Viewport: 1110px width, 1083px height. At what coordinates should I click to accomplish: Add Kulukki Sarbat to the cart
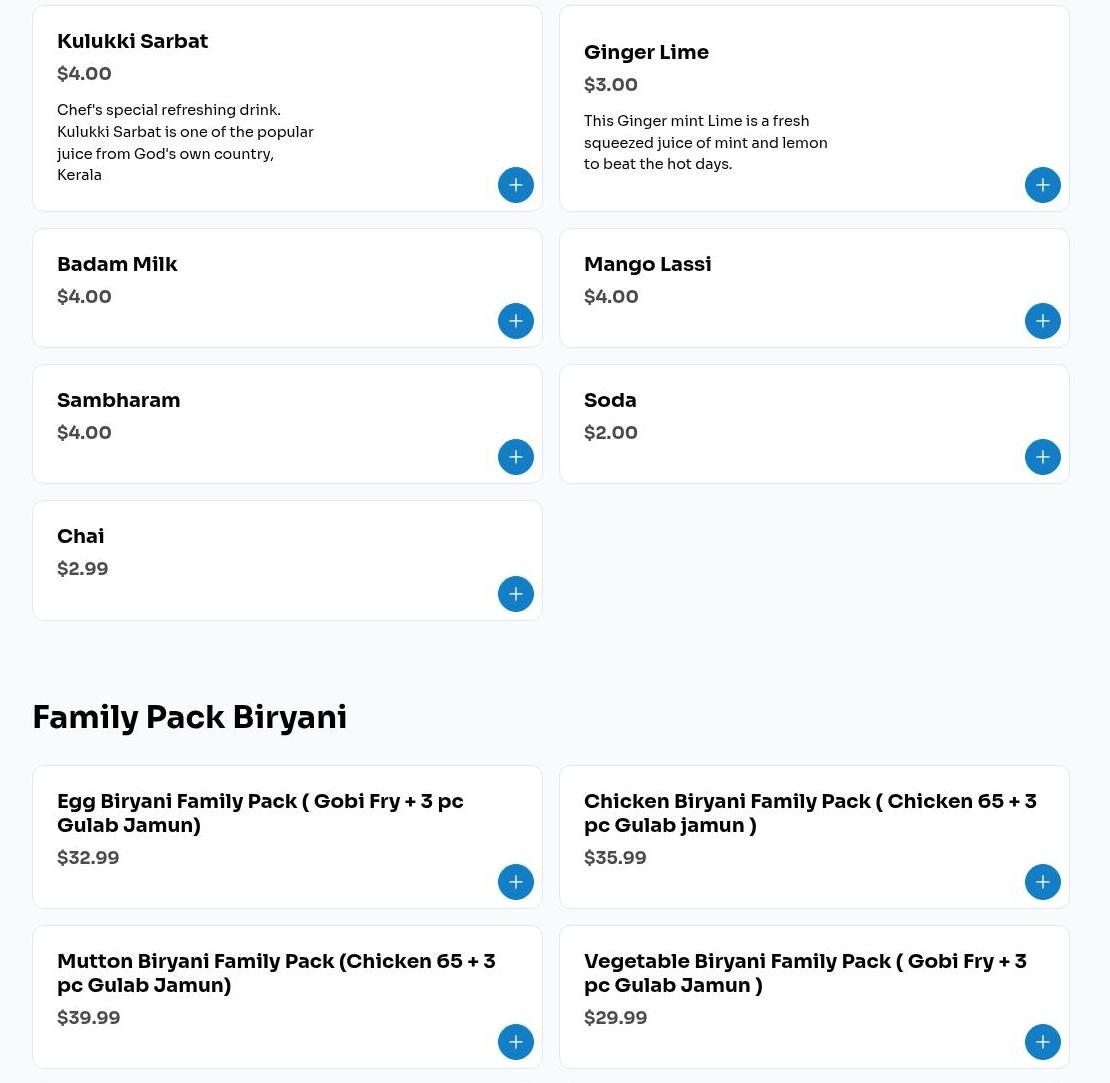[x=516, y=185]
